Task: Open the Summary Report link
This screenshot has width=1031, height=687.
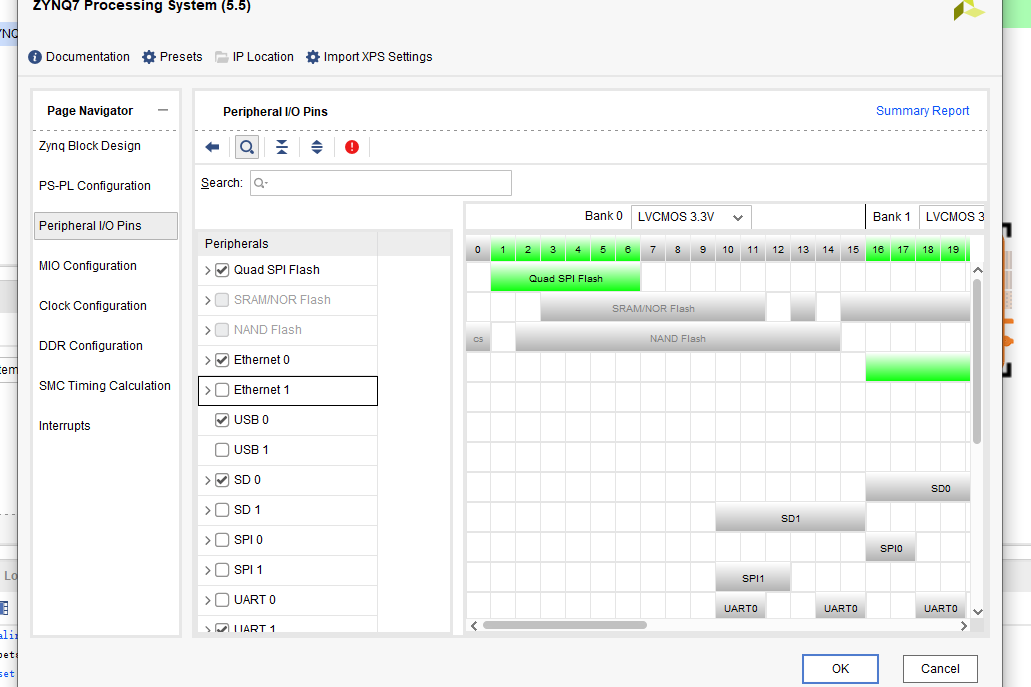Action: point(922,111)
